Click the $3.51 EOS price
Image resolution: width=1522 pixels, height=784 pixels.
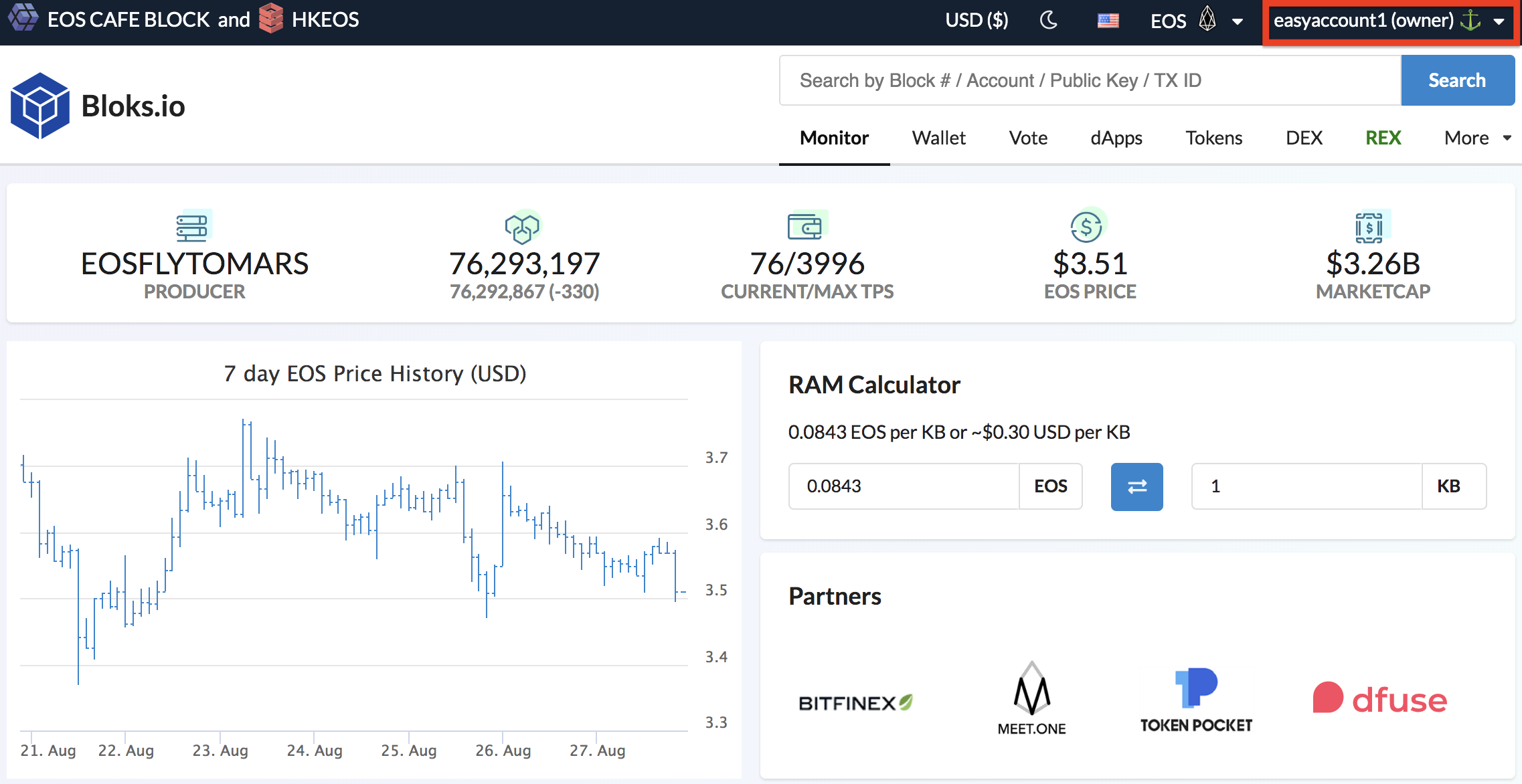[1090, 264]
